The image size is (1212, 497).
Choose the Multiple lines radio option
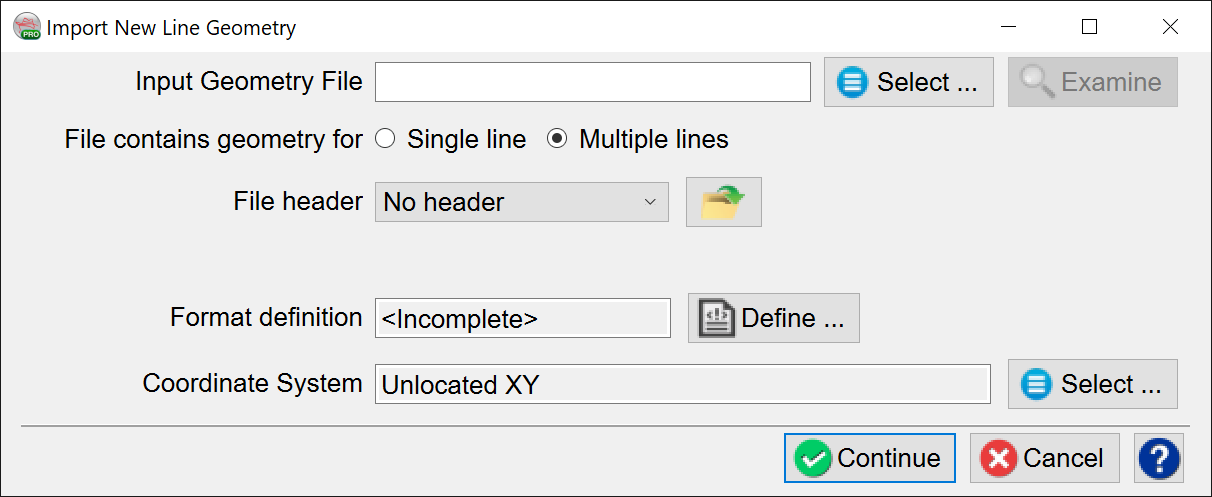pos(557,140)
